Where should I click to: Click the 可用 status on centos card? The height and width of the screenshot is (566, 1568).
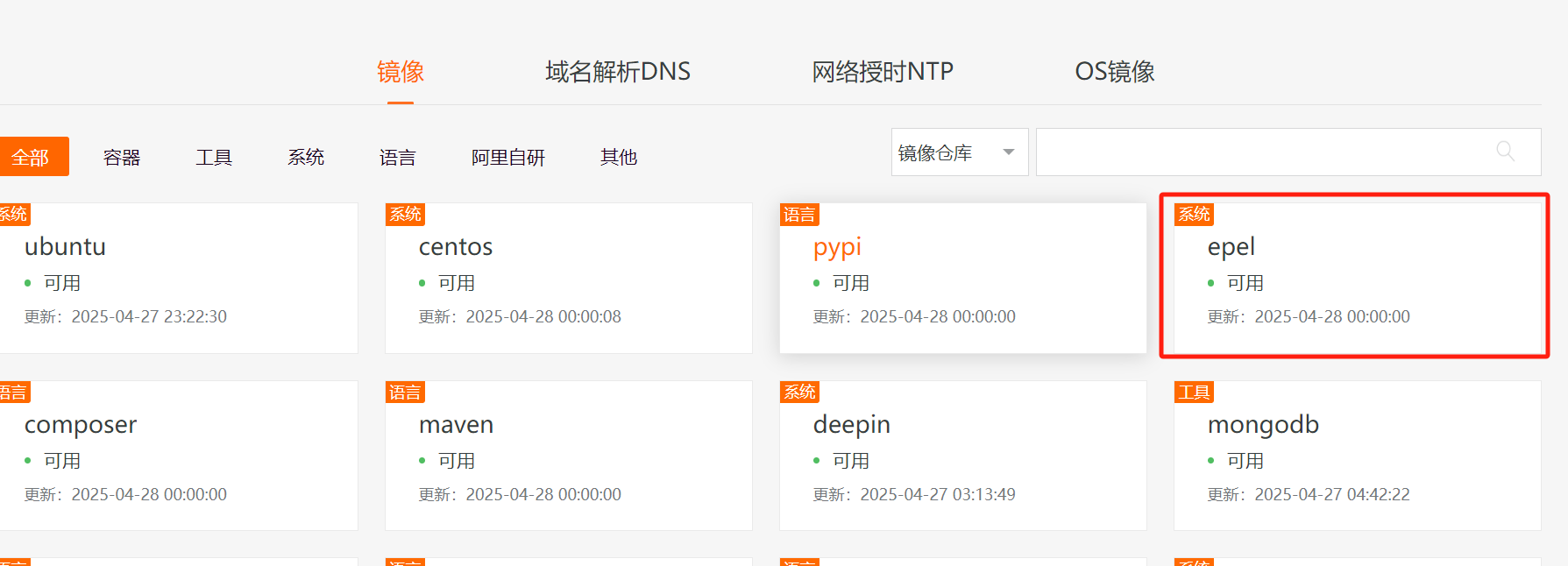point(457,283)
